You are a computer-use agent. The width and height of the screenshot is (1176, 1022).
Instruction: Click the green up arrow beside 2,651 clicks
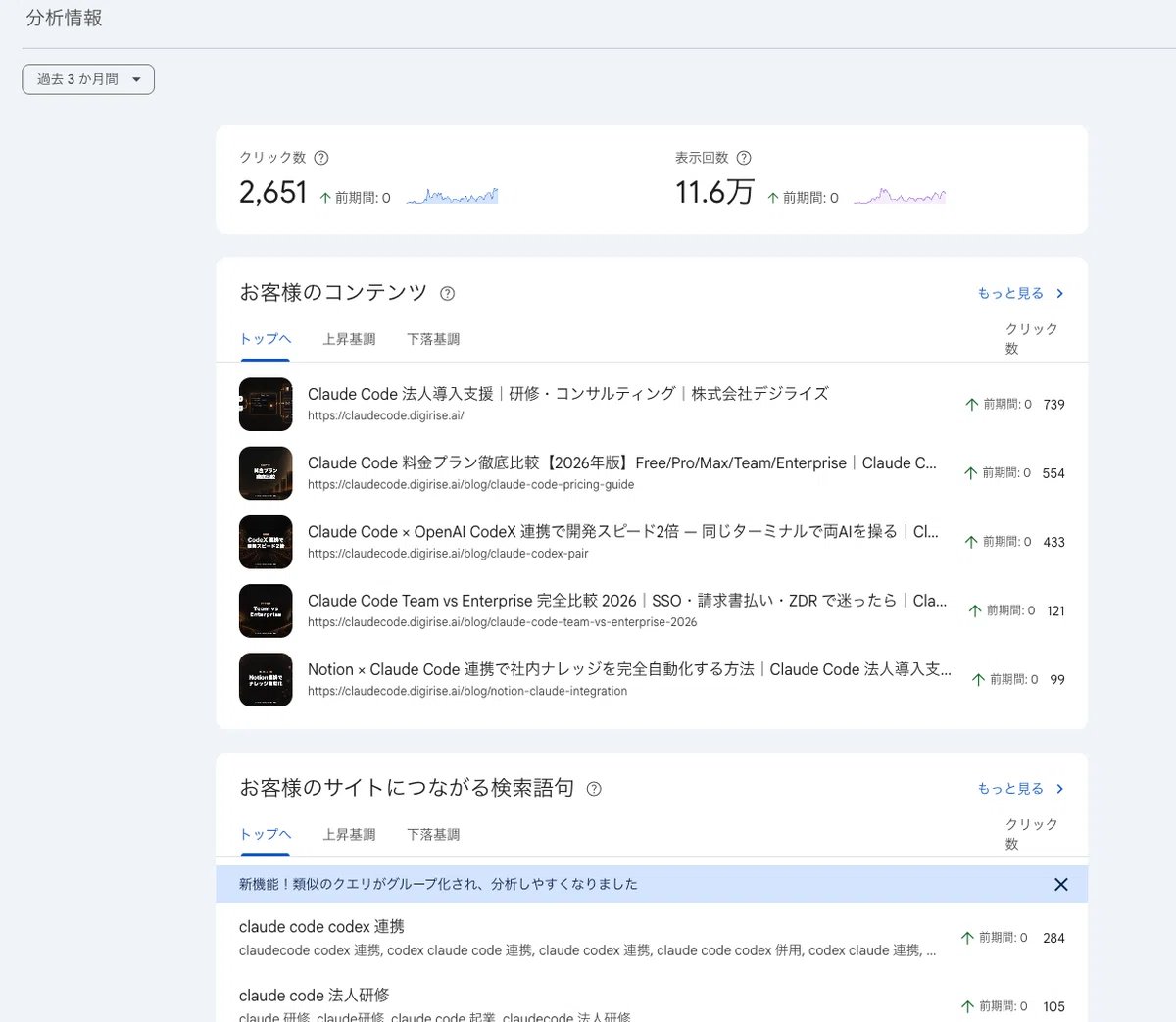tap(325, 198)
